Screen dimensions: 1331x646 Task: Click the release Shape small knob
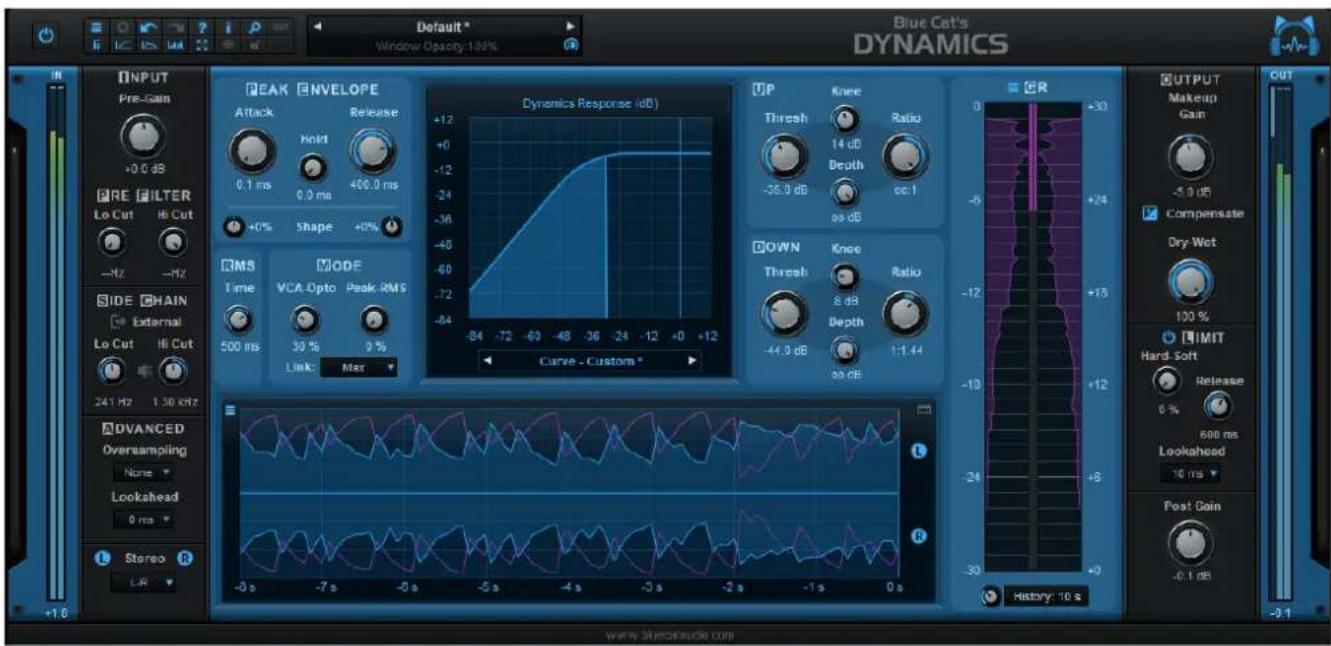391,227
